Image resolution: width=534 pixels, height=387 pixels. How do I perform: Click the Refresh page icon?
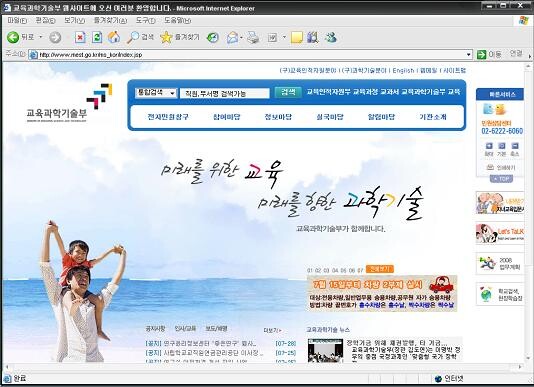coord(97,37)
